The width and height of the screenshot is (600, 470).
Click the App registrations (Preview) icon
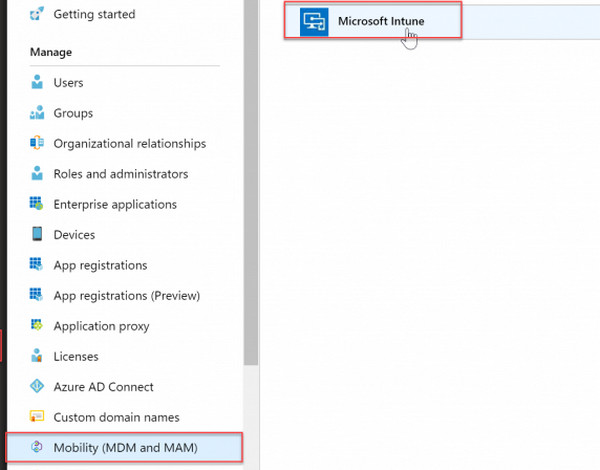[37, 294]
